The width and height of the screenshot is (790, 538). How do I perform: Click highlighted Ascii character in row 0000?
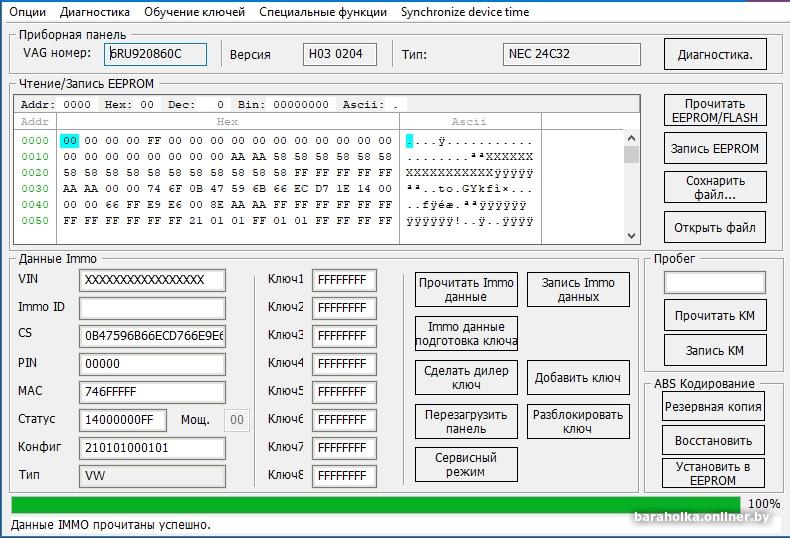click(x=409, y=141)
